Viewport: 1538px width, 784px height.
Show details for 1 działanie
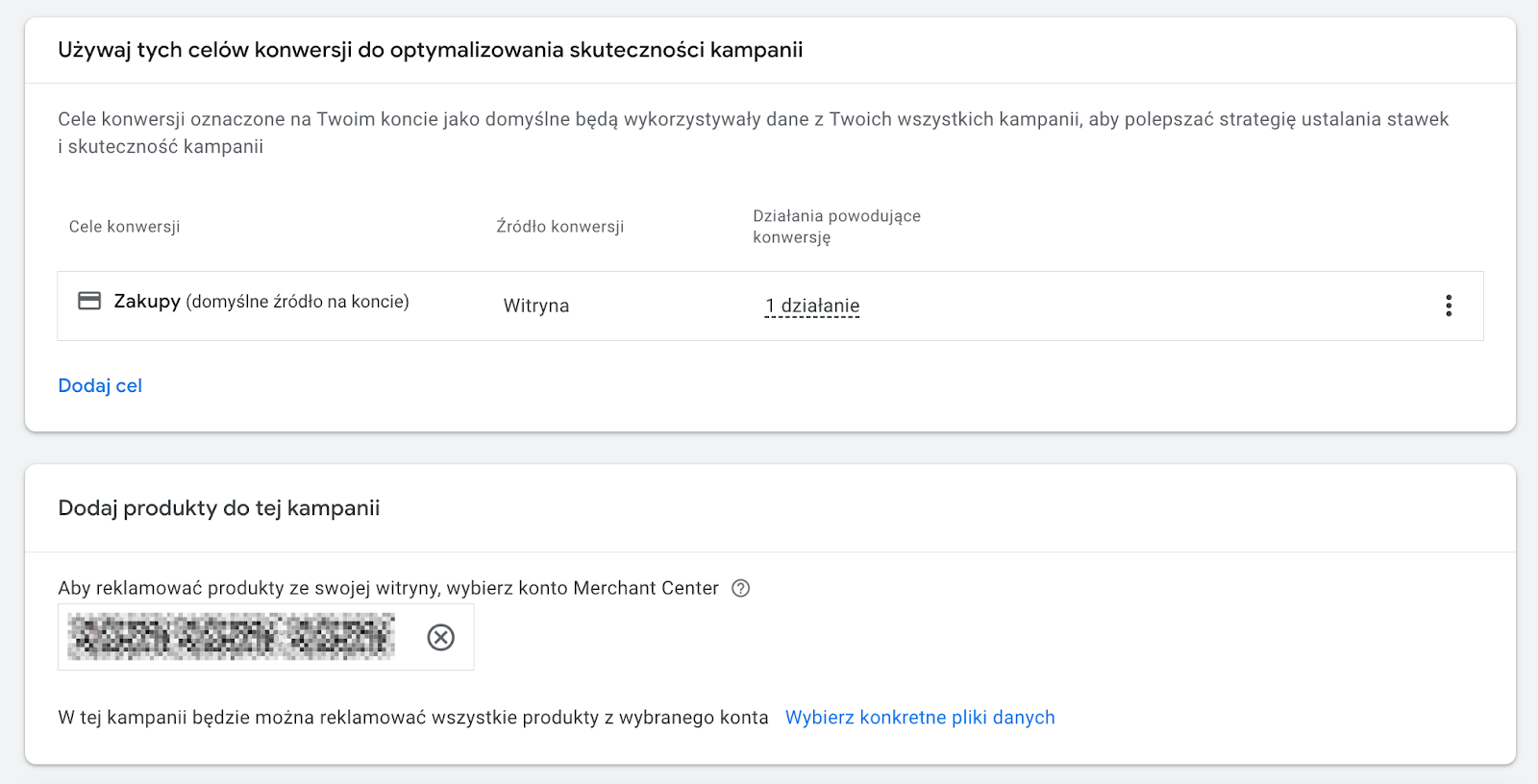click(x=812, y=306)
